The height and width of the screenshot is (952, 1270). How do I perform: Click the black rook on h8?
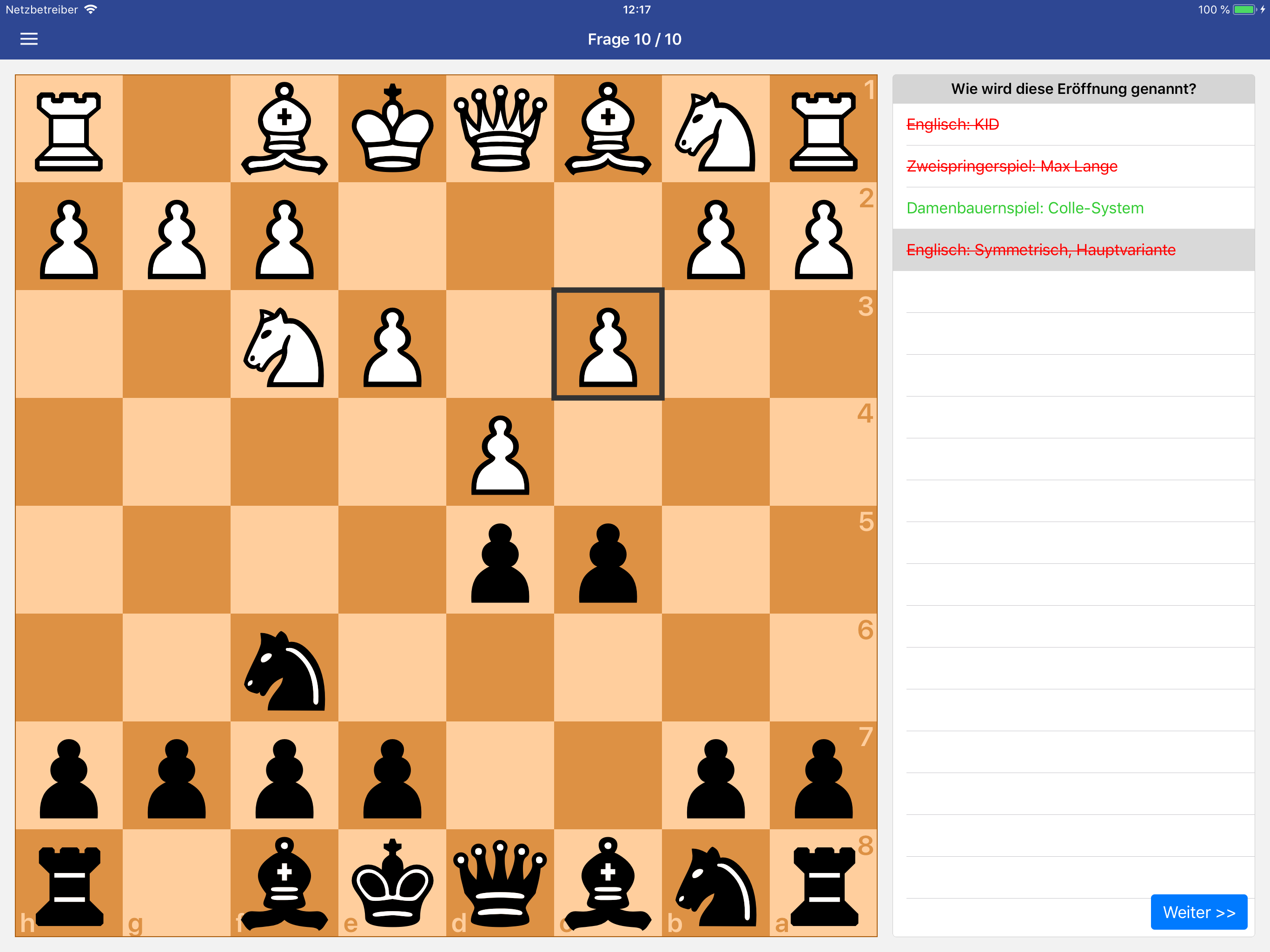coord(69,883)
